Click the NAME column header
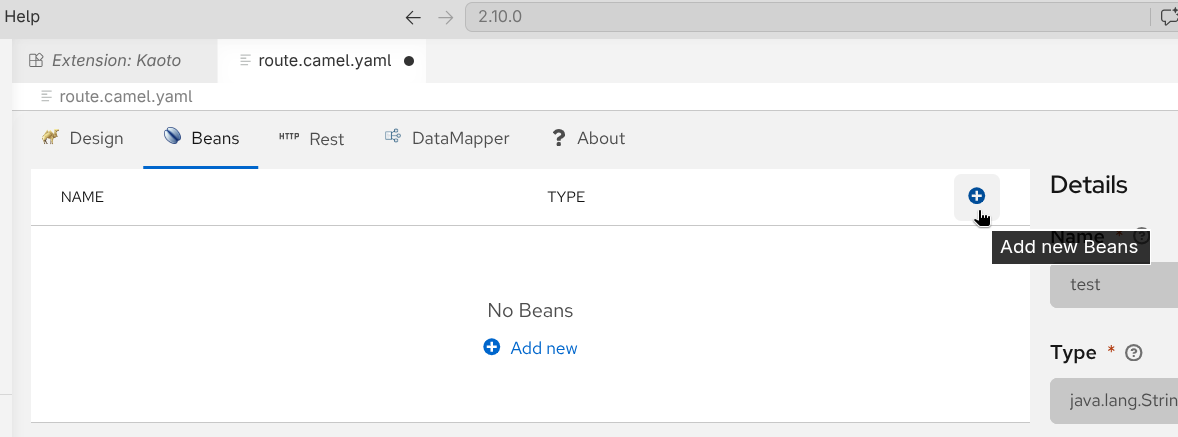Screen dimensions: 1178x437 point(82,197)
